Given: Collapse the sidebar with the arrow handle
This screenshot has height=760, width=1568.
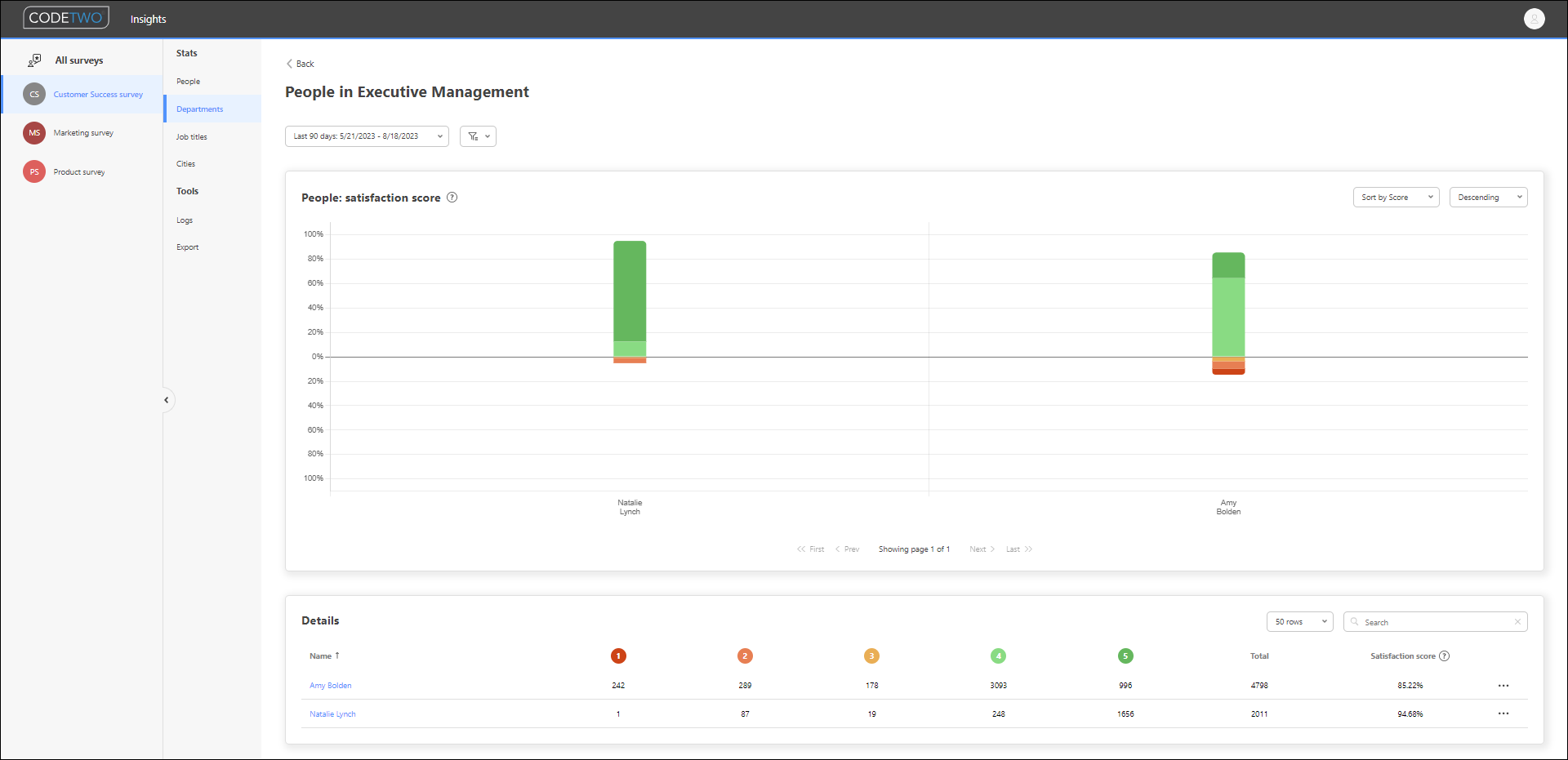Looking at the screenshot, I should tap(167, 400).
